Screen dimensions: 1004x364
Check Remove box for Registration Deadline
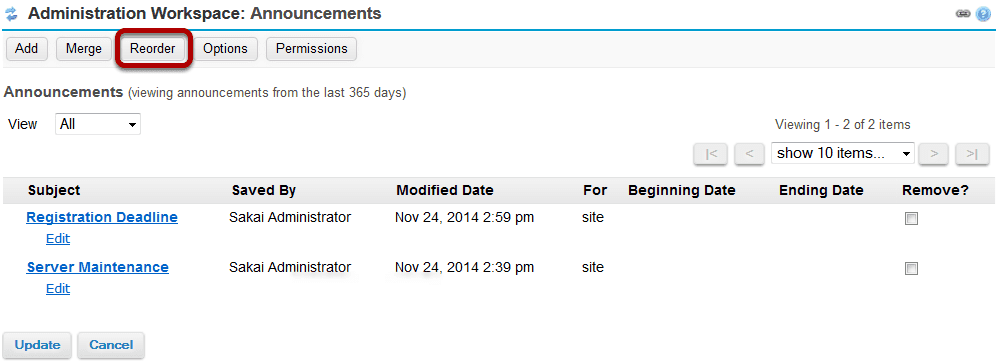(911, 219)
